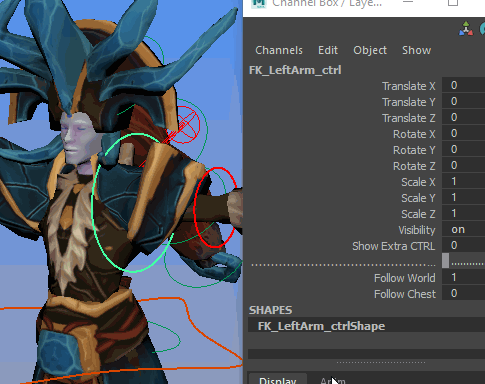Click the Follow Chest value field
Viewport: 485px width, 384px height.
(463, 293)
